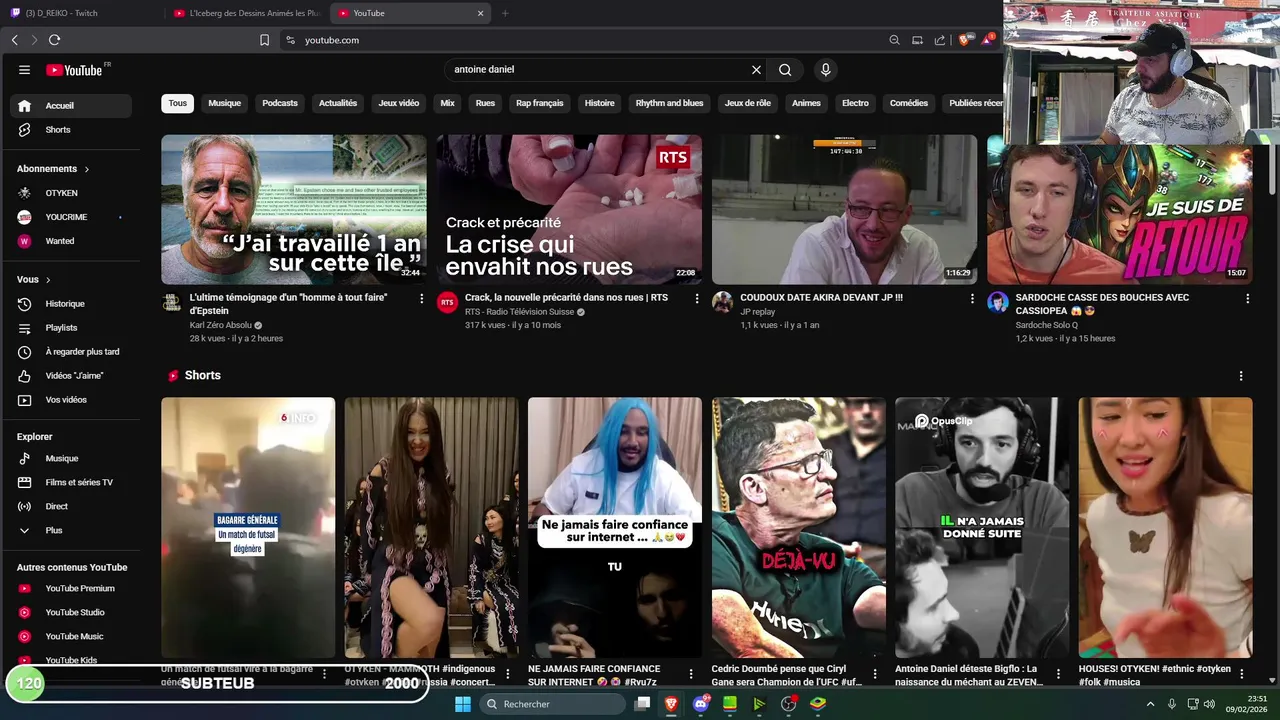Open options for SARDOCHE CASSE DES BOUCHES video
1280x720 pixels.
(1247, 299)
